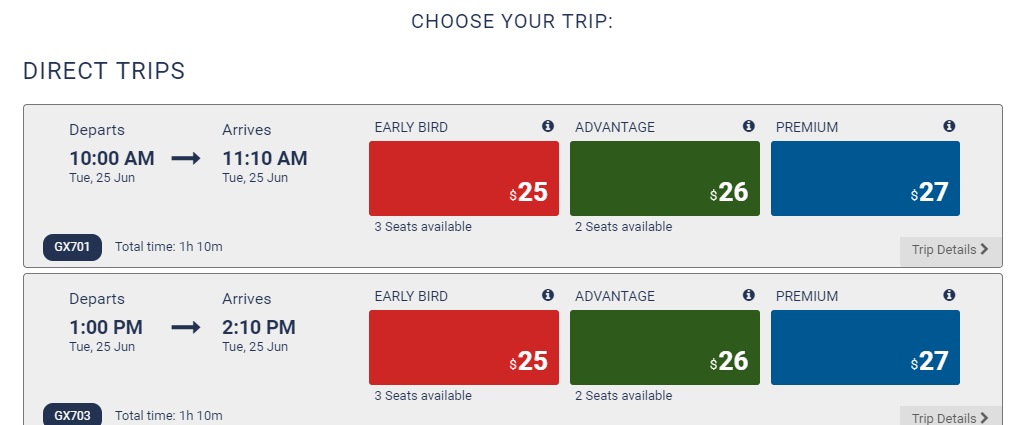This screenshot has height=425, width=1024.
Task: Choose the $25 Early Bird fare on GX703
Action: (x=464, y=347)
